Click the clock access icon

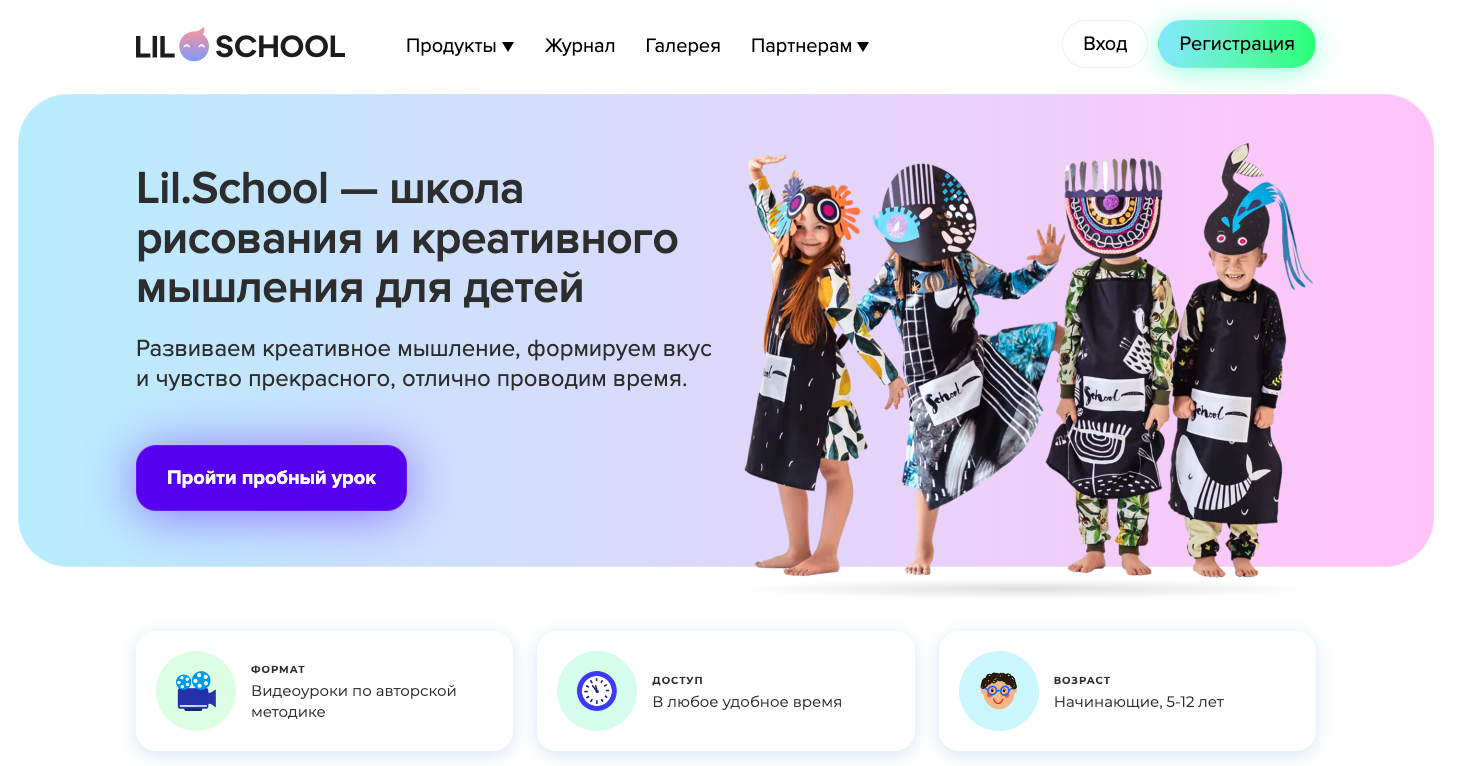[x=597, y=691]
